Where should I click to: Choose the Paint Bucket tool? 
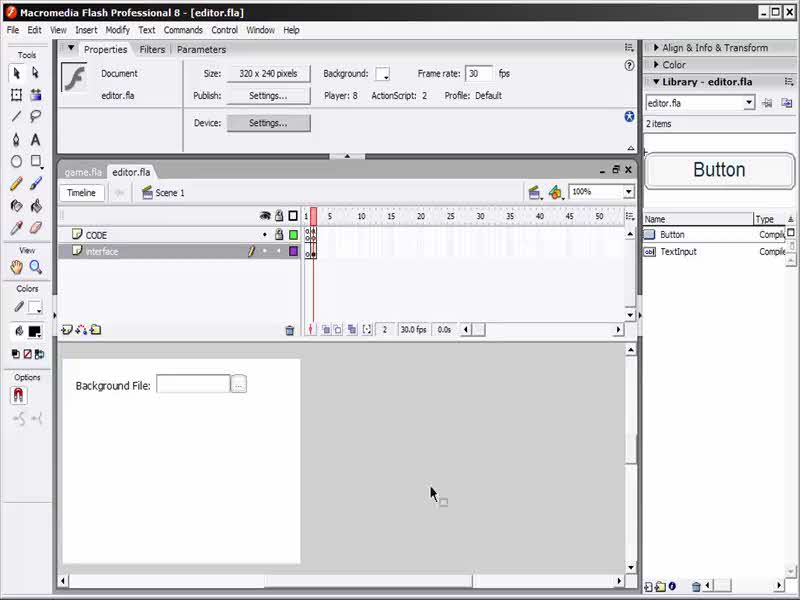tap(36, 206)
